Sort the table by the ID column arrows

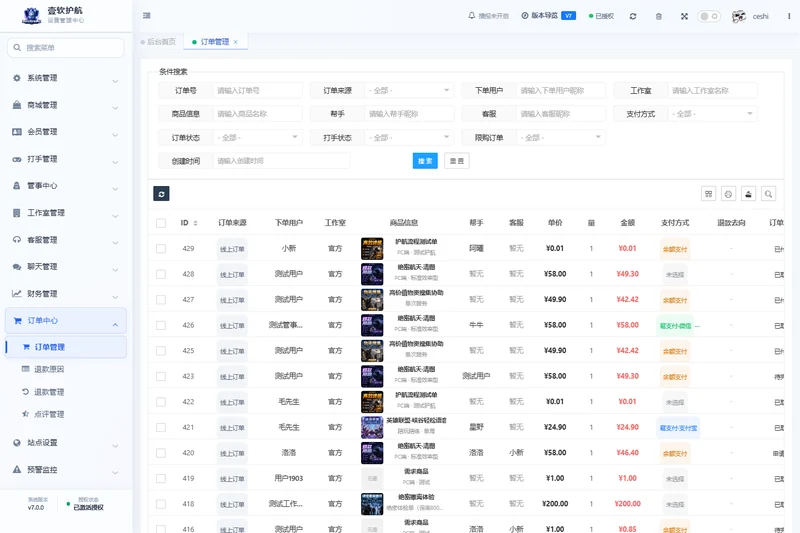click(195, 223)
